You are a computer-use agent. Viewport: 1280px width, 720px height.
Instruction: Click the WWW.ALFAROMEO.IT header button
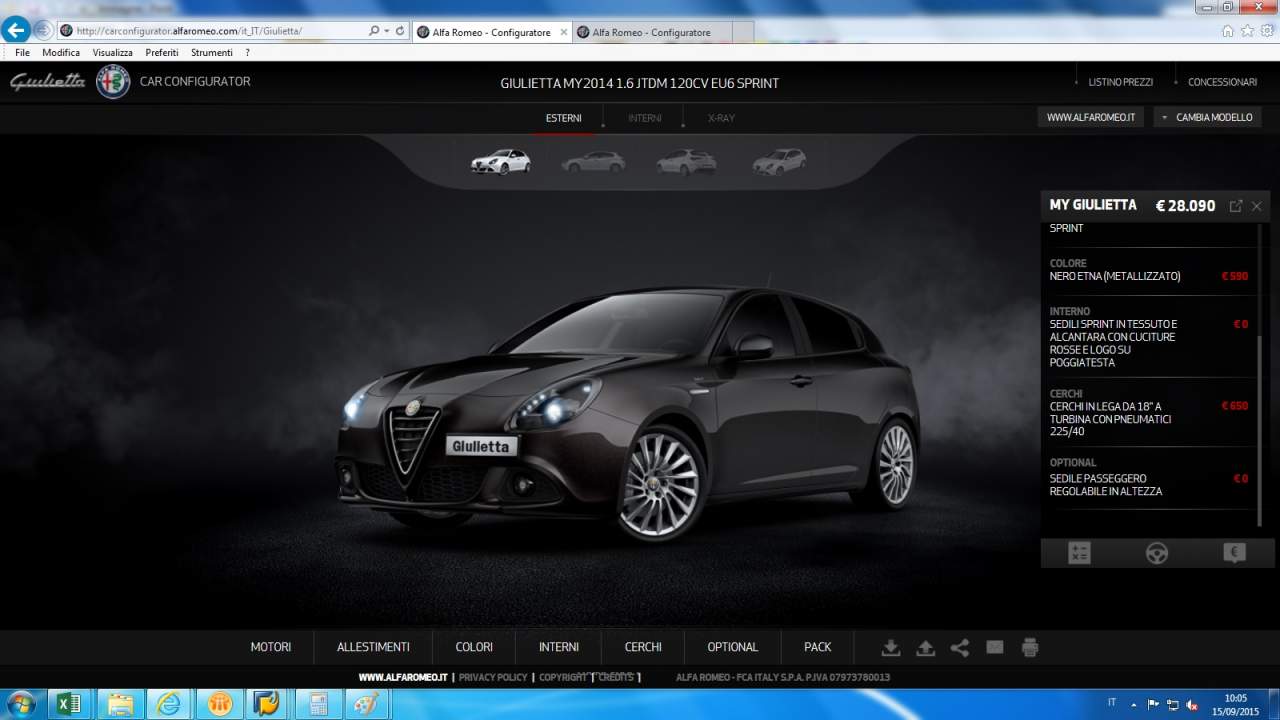(1091, 117)
